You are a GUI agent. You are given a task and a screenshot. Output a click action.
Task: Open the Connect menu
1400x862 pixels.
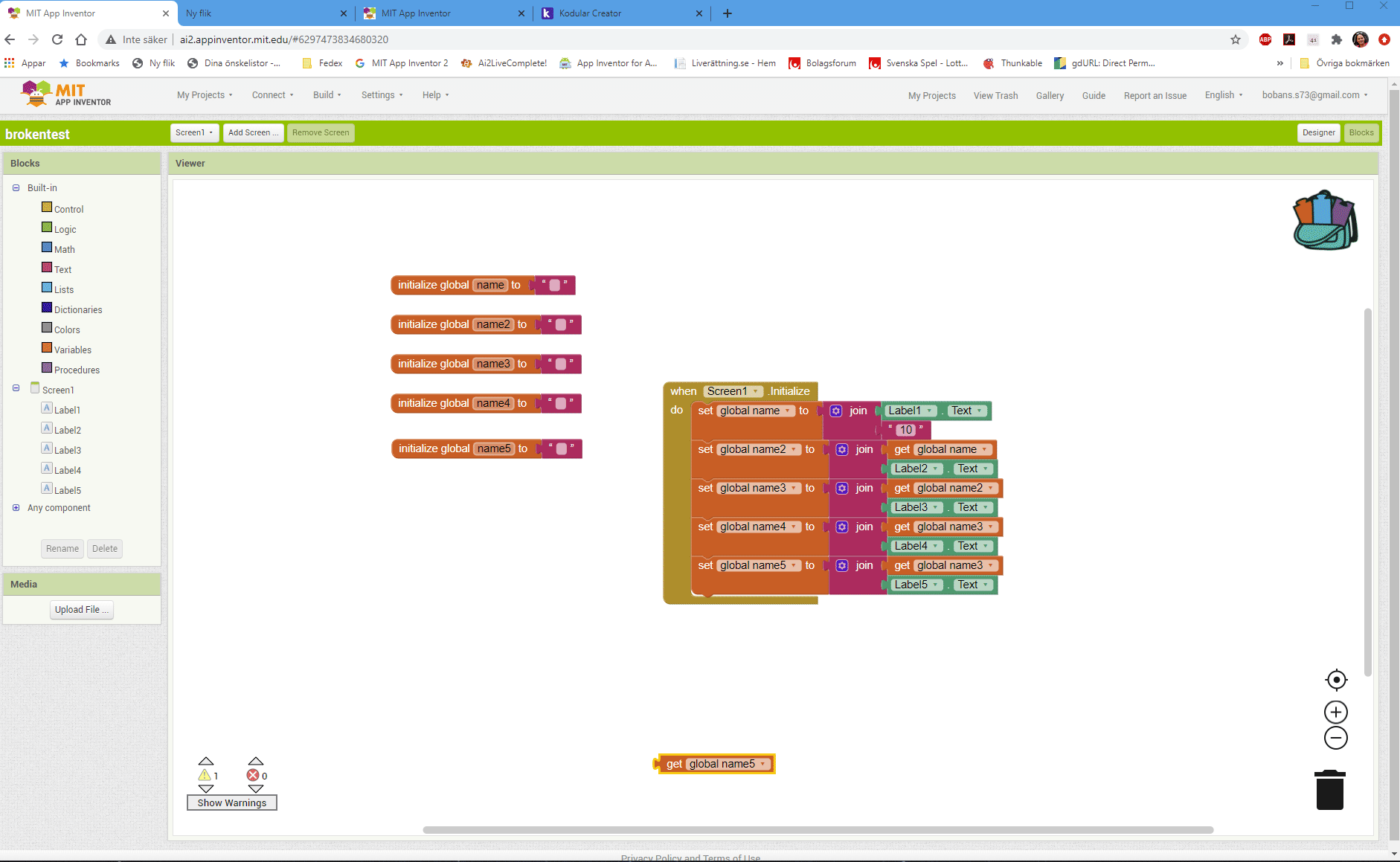(272, 95)
